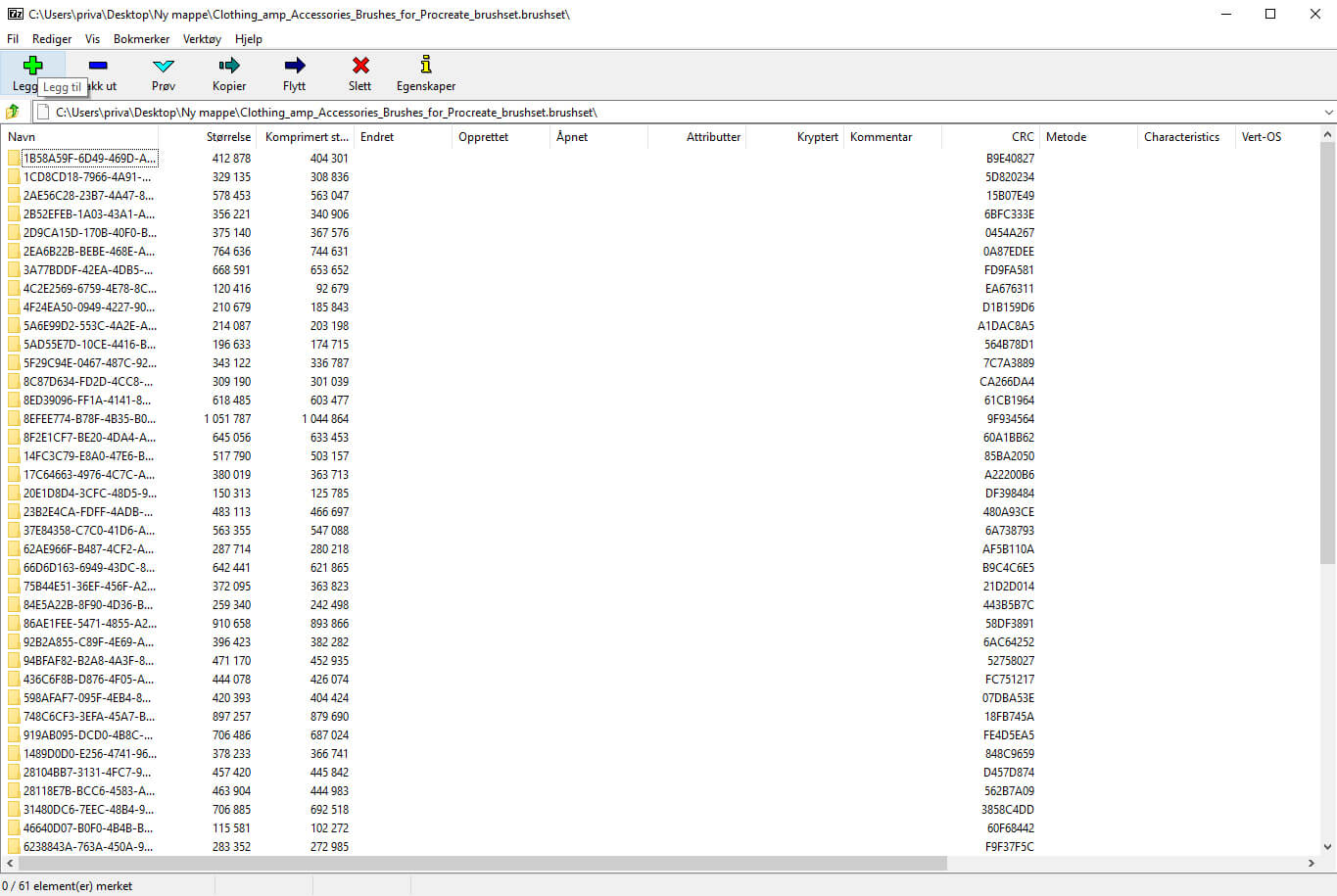The image size is (1337, 896).
Task: Select folder 3A77BDDF-42EA-4DB5-...
Action: point(88,270)
